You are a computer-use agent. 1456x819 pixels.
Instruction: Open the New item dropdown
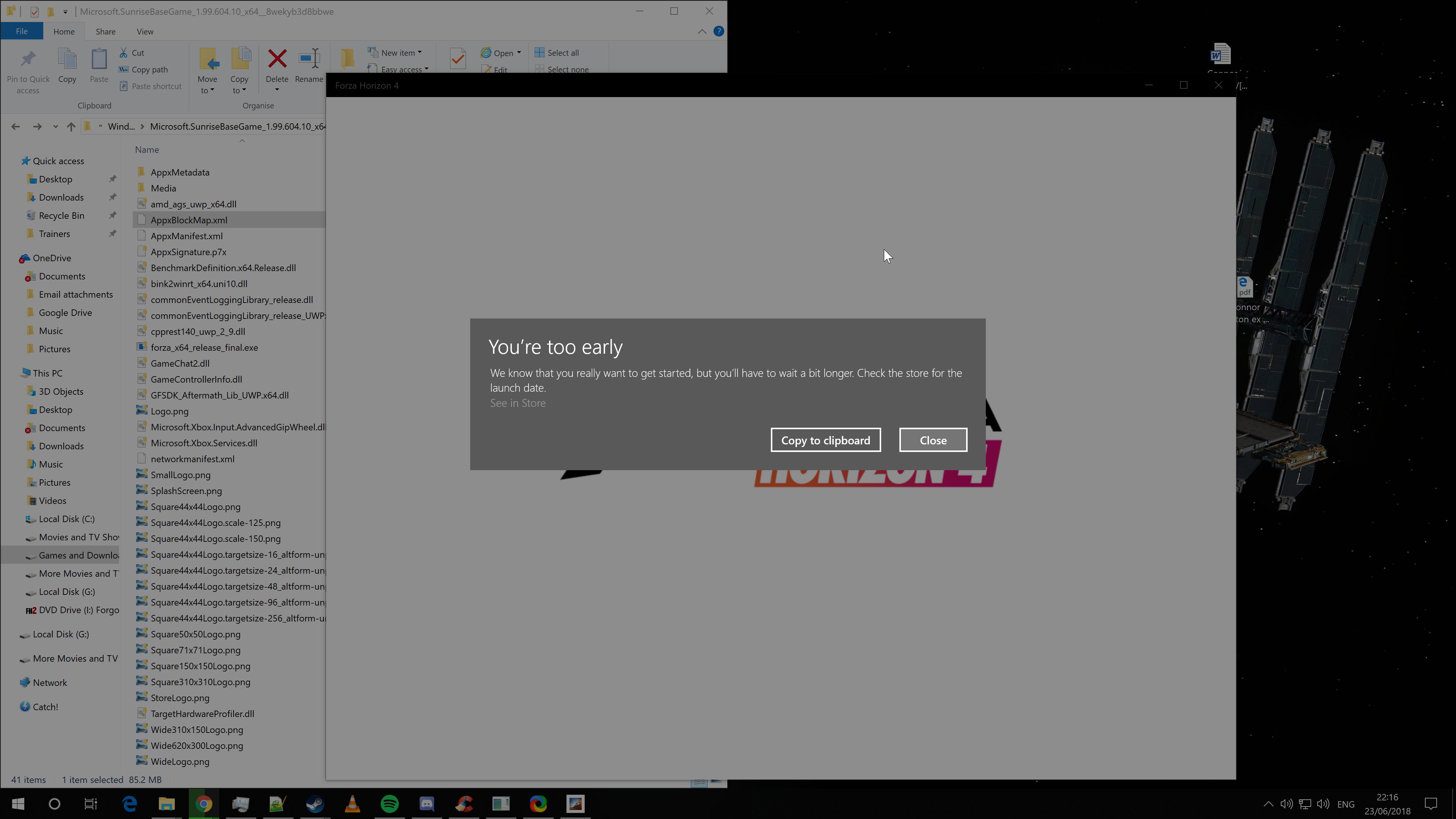click(x=395, y=53)
